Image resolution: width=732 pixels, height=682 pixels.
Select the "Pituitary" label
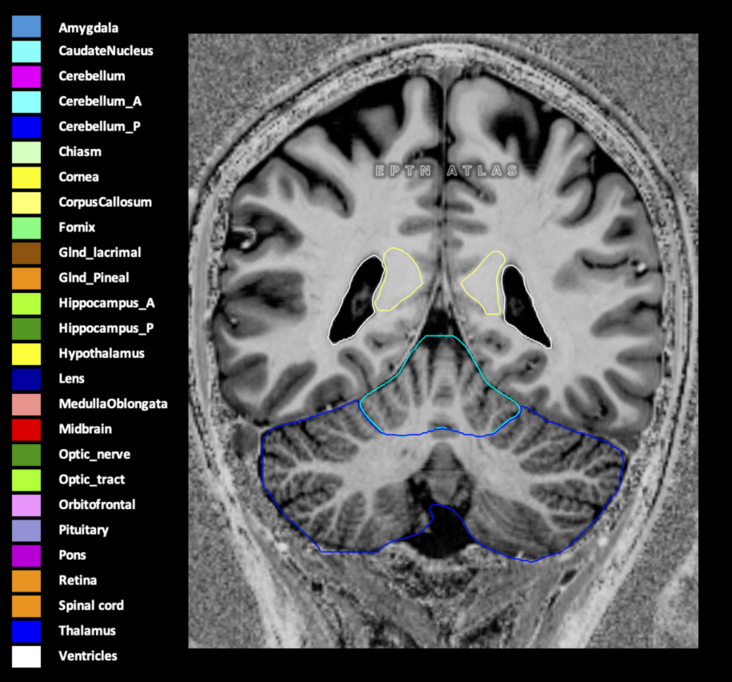tap(84, 530)
